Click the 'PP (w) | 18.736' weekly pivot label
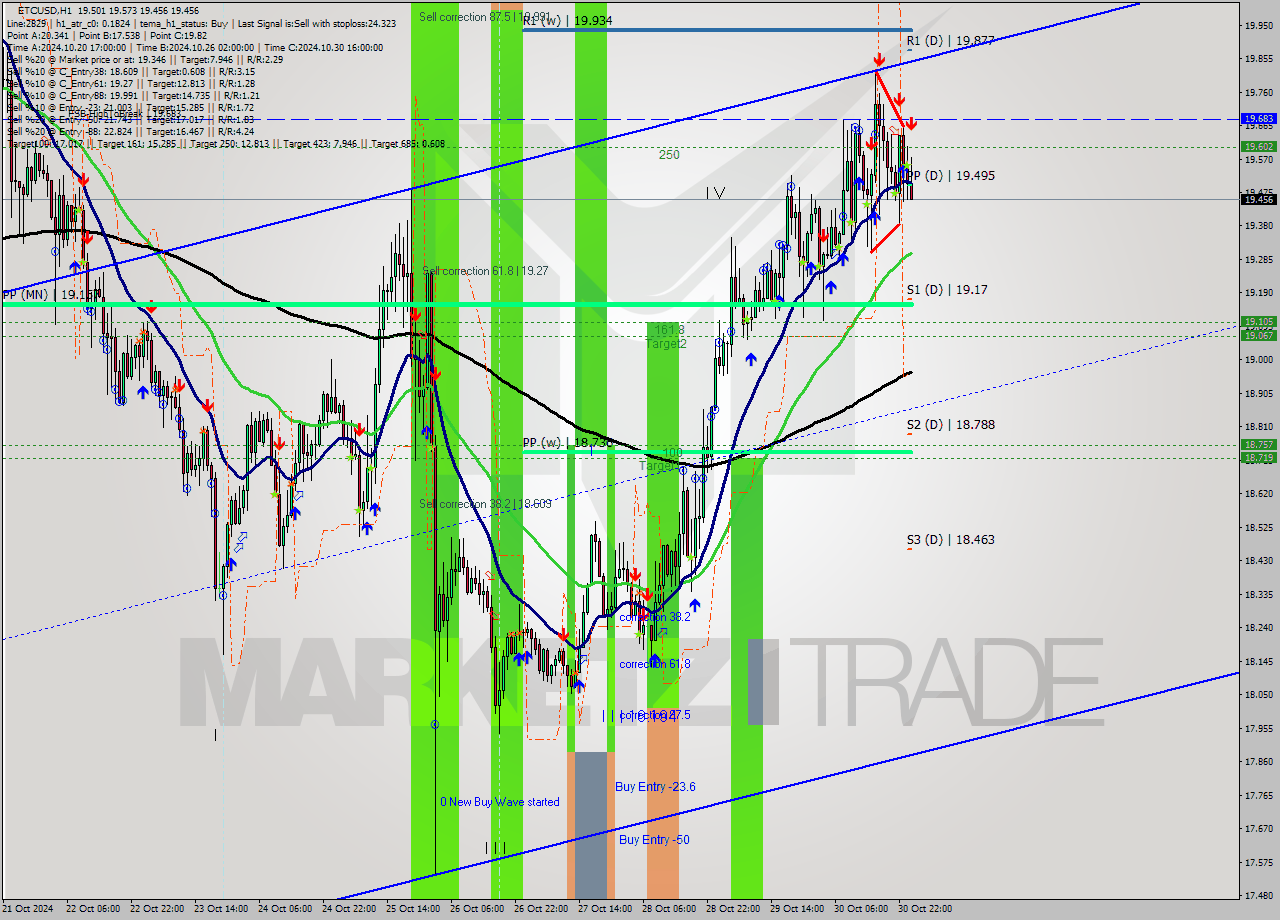Screen dimensions: 1280x920 [x=567, y=442]
